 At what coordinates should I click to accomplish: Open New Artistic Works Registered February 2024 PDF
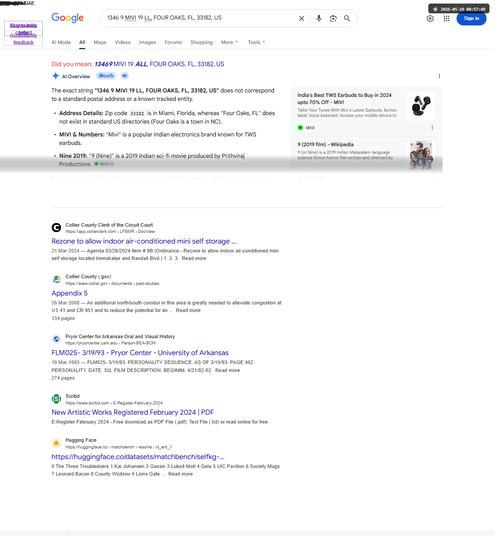133,412
